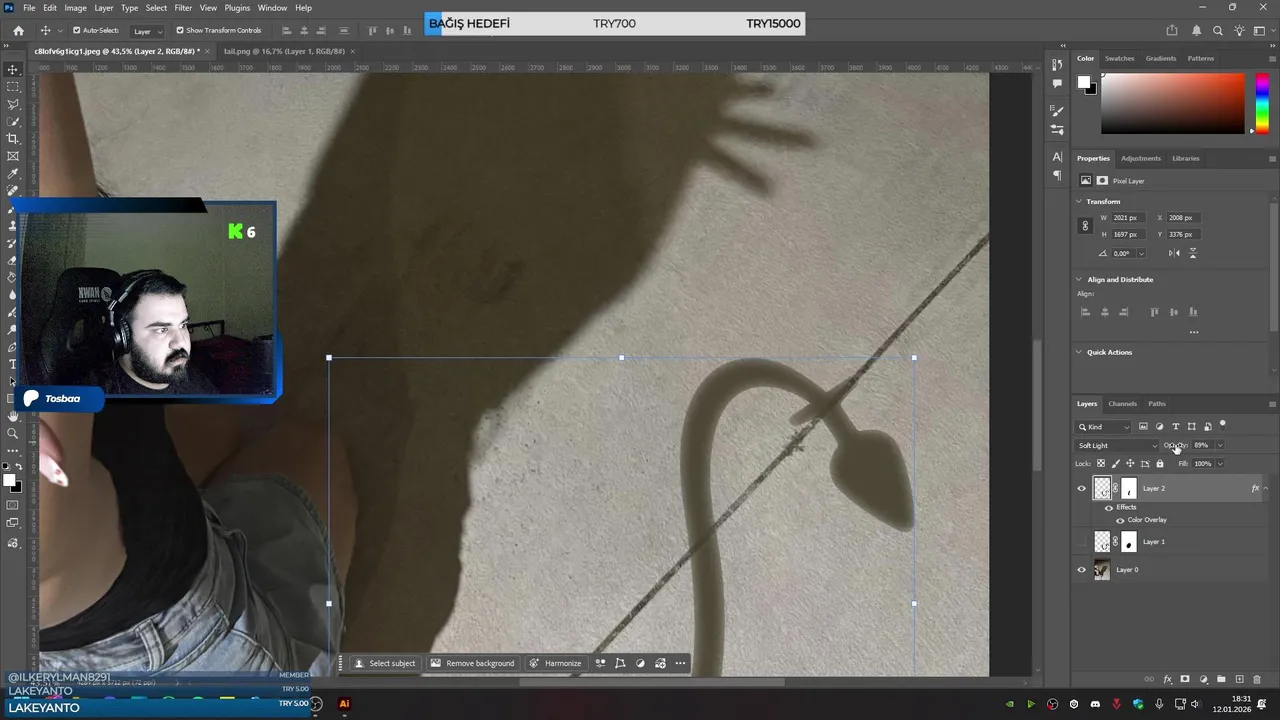This screenshot has height=720, width=1280.
Task: Create a new adjustment layer icon
Action: coord(1204,679)
